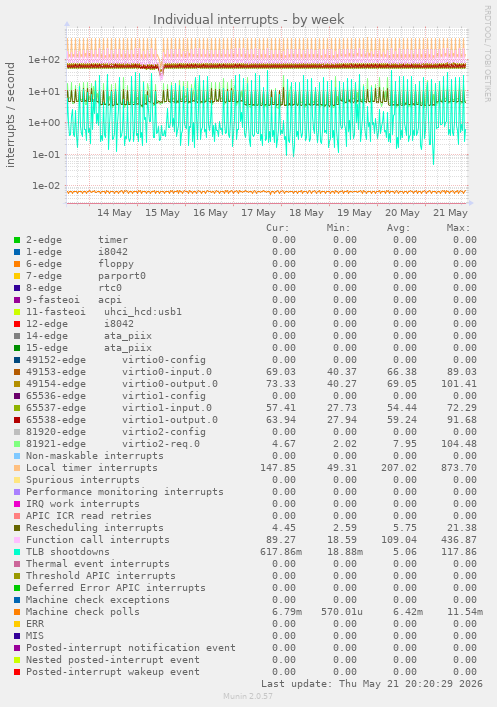This screenshot has height=707, width=497.
Task: Click the timer legend green swatch
Action: [x=17, y=240]
